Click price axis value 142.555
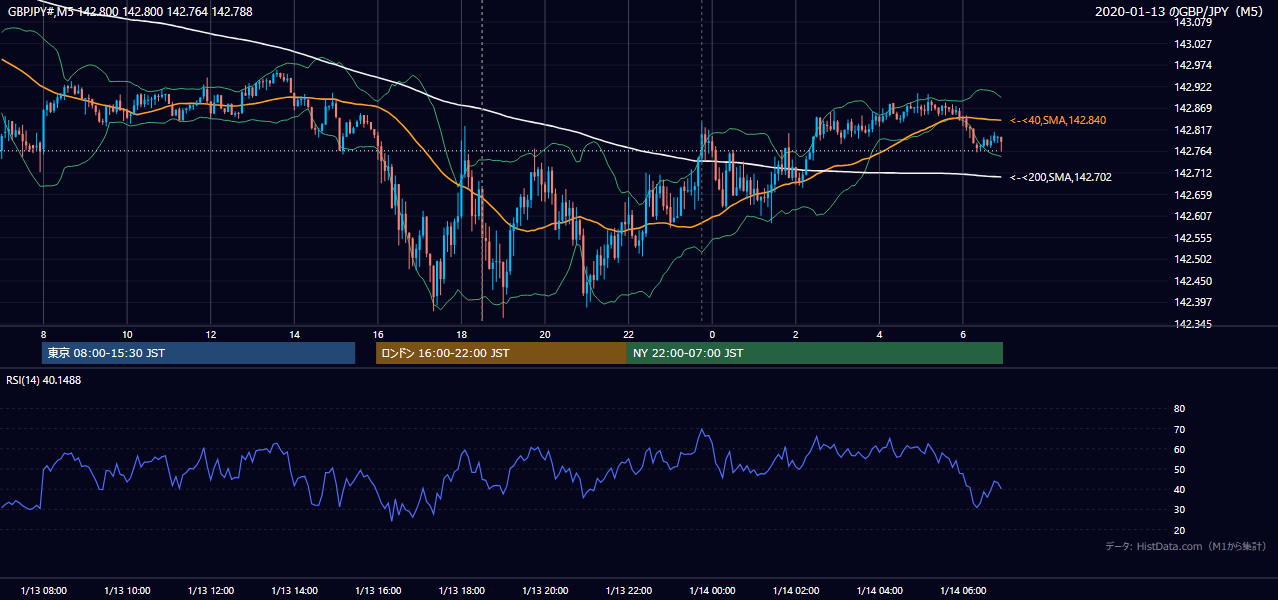Screen dimensions: 1278x600 click(1193, 238)
